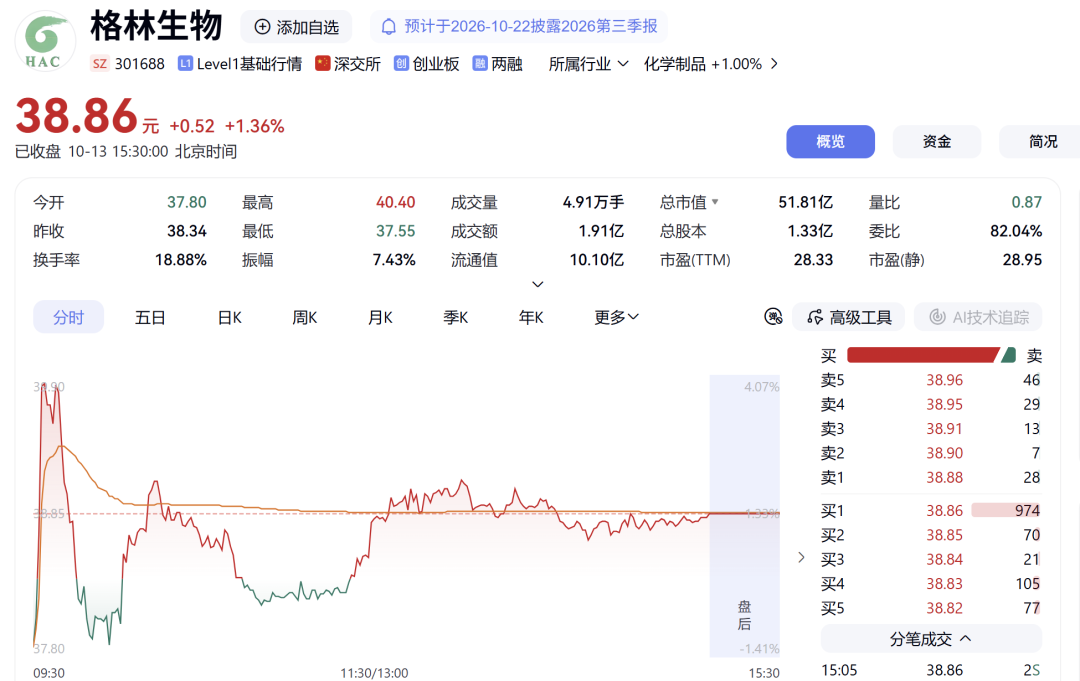
Task: Click 买1 volume 974
Action: point(1027,510)
